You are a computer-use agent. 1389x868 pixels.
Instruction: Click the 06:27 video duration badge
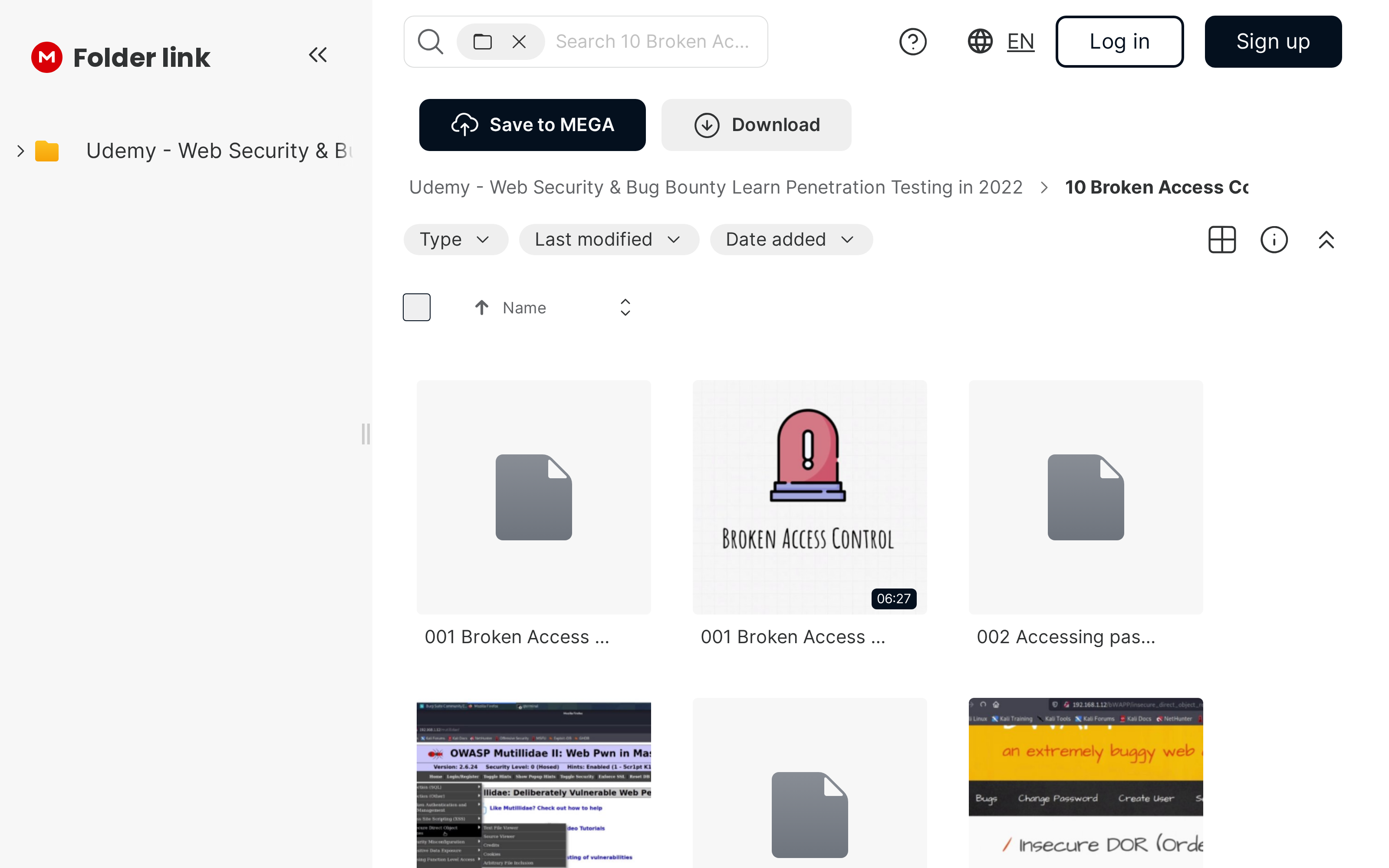(x=894, y=599)
